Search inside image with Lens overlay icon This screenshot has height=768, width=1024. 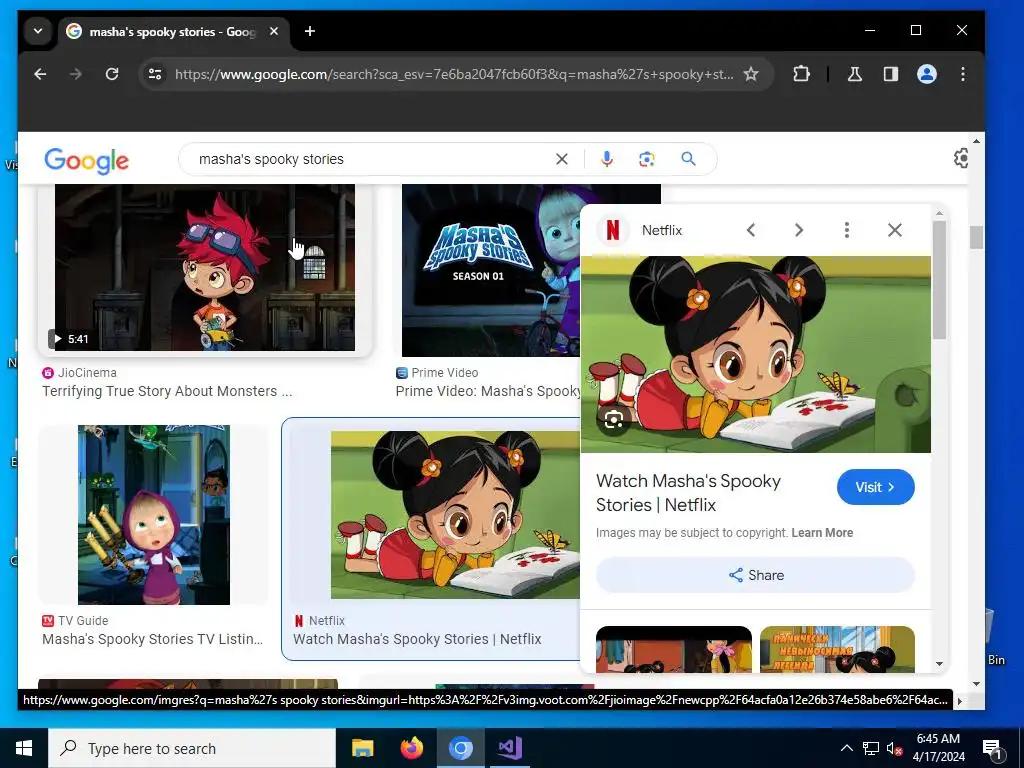[x=613, y=420]
